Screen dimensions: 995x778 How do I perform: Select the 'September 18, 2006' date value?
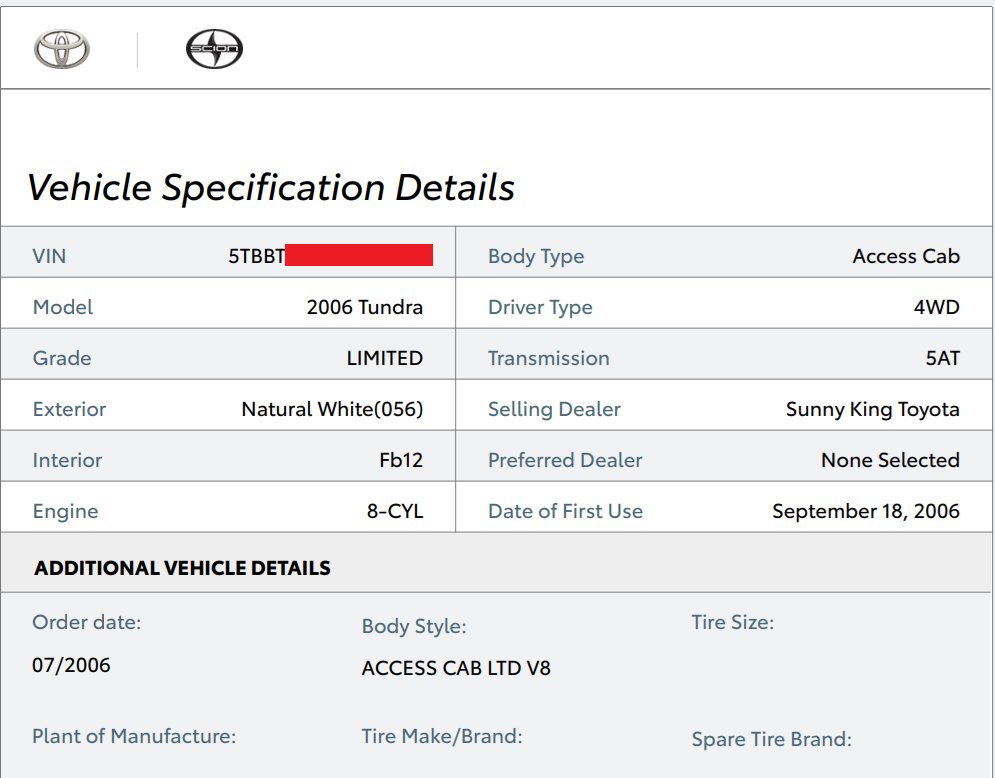pos(866,511)
